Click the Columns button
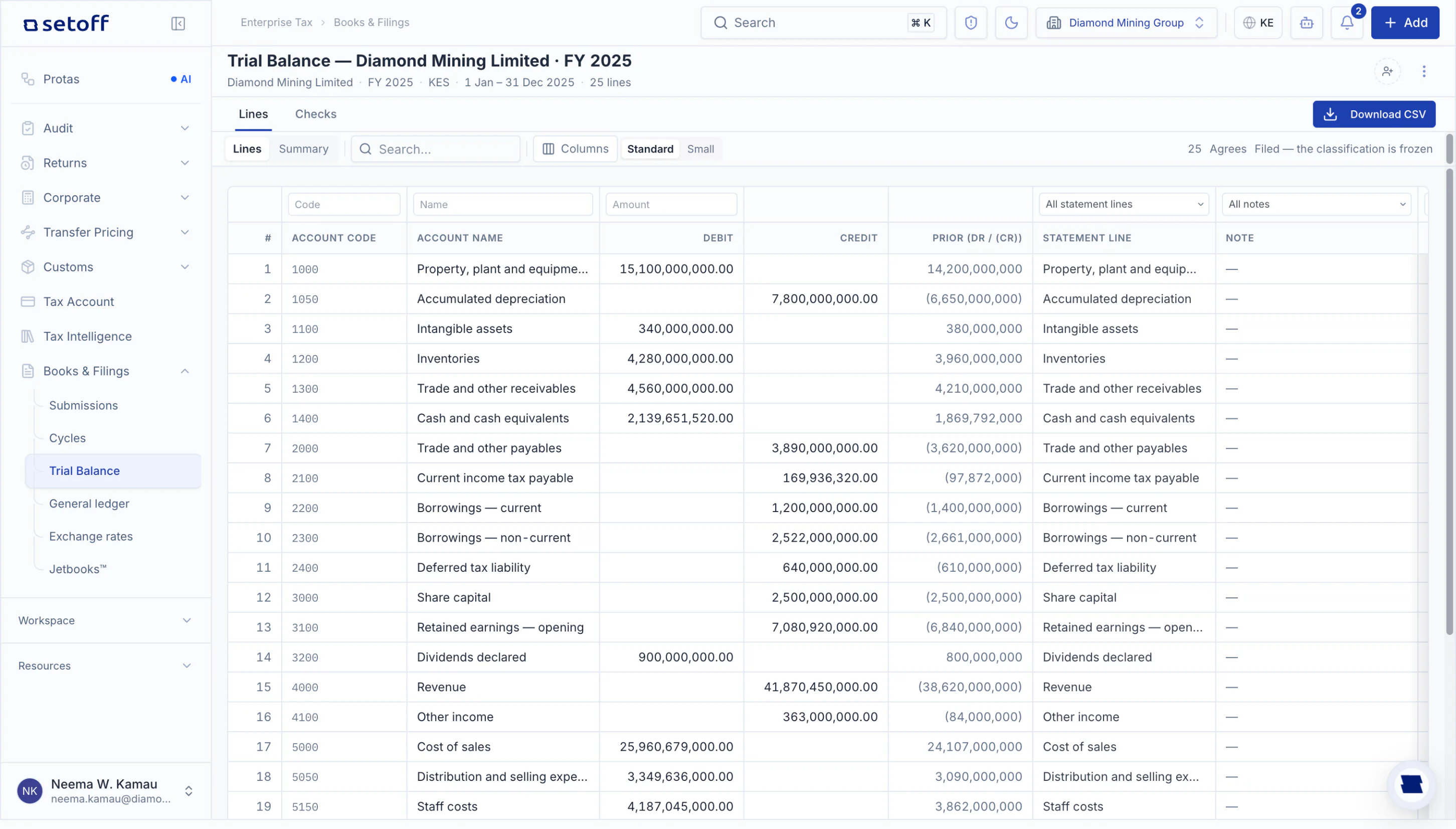The image size is (1456, 829). point(575,148)
